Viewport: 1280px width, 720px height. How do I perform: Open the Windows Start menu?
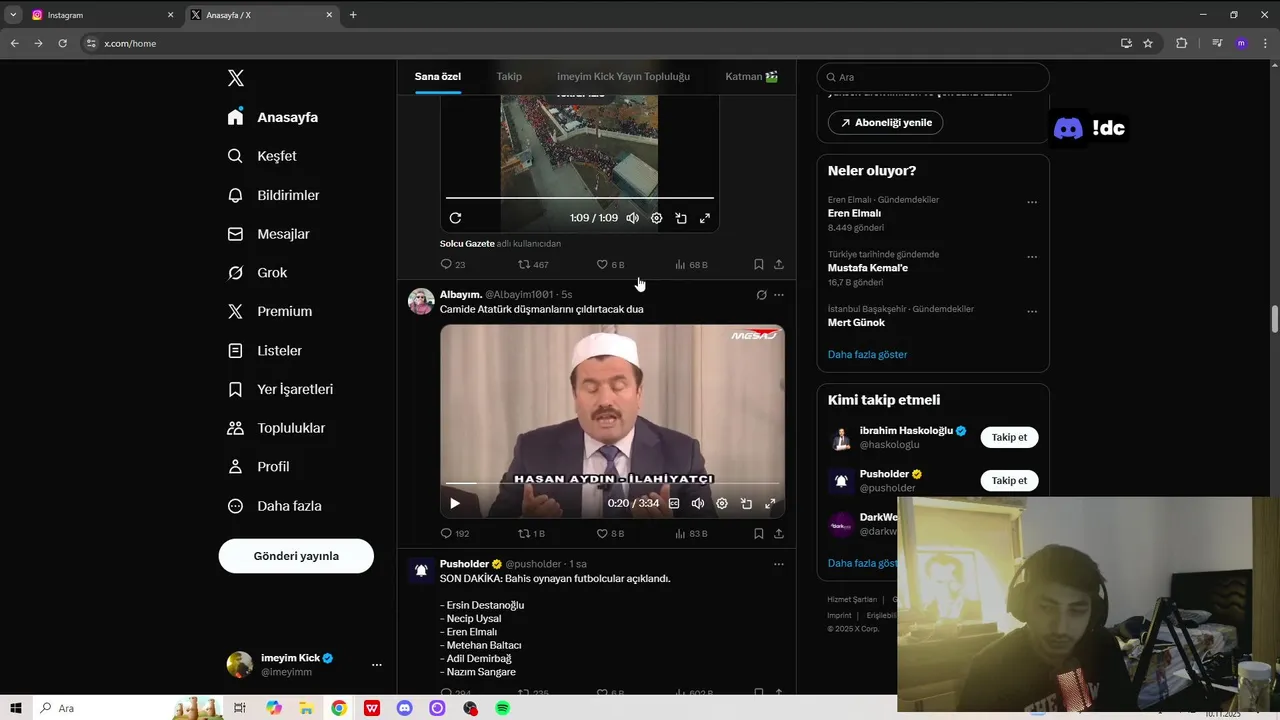[x=16, y=708]
